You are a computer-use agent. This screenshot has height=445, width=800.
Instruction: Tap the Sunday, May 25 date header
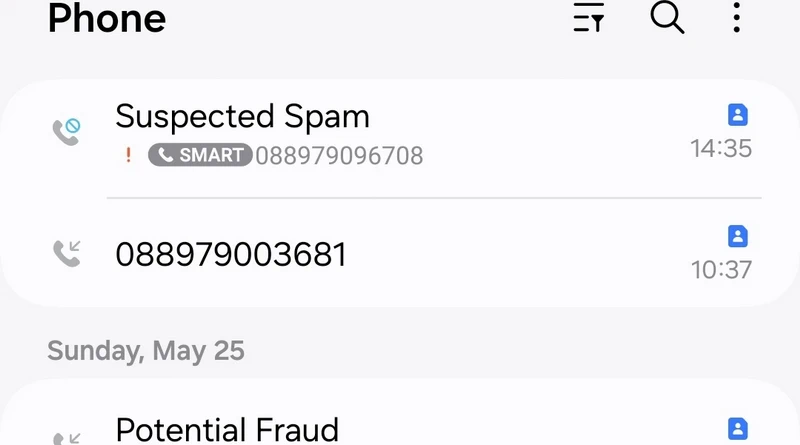(146, 351)
